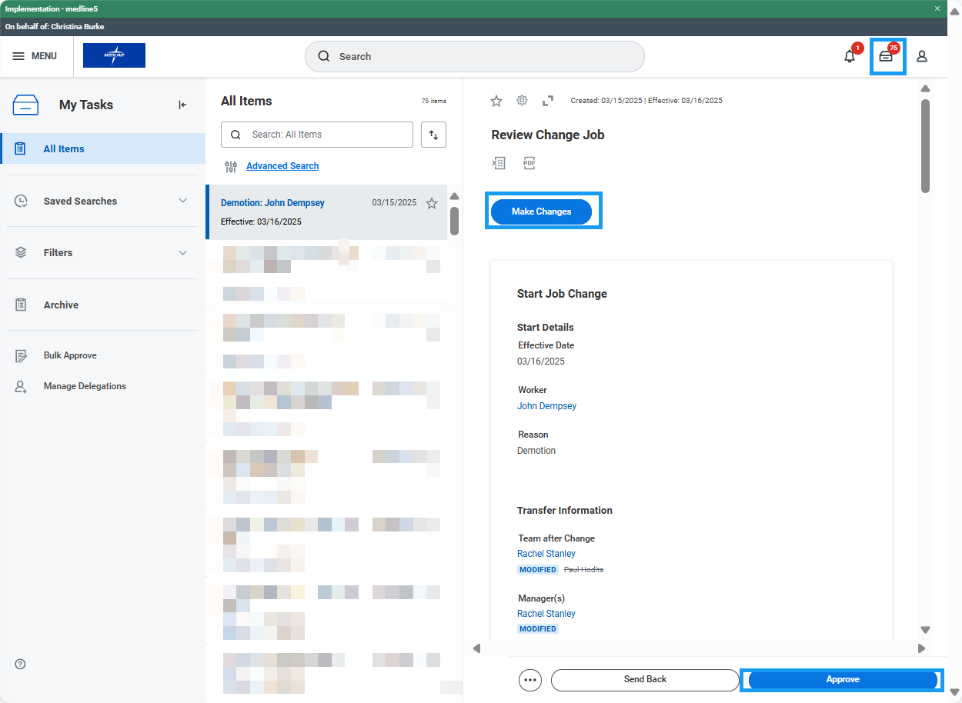
Task: Approve the Review Change Job task
Action: [841, 679]
